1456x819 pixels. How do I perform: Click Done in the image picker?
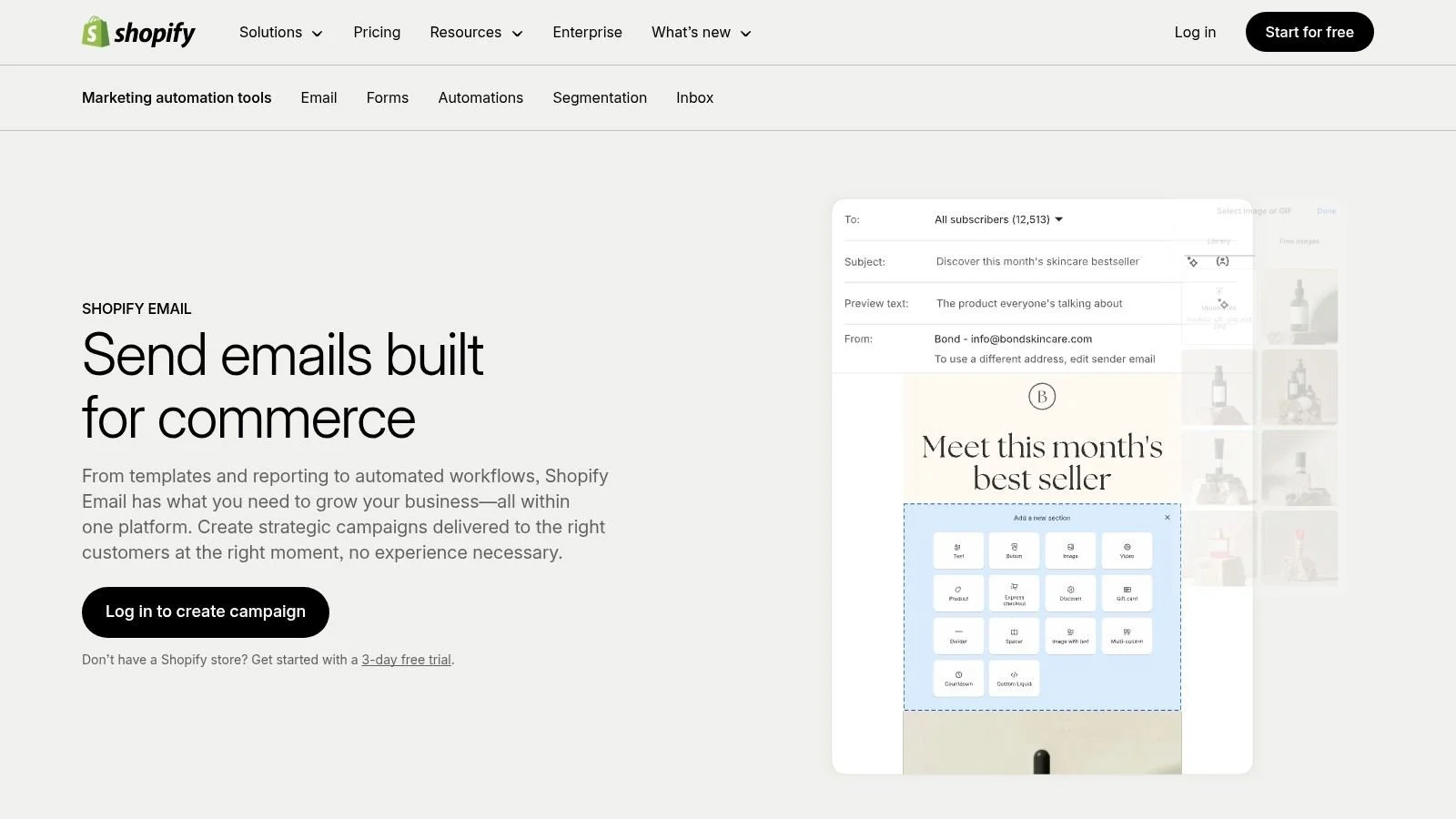point(1326,211)
